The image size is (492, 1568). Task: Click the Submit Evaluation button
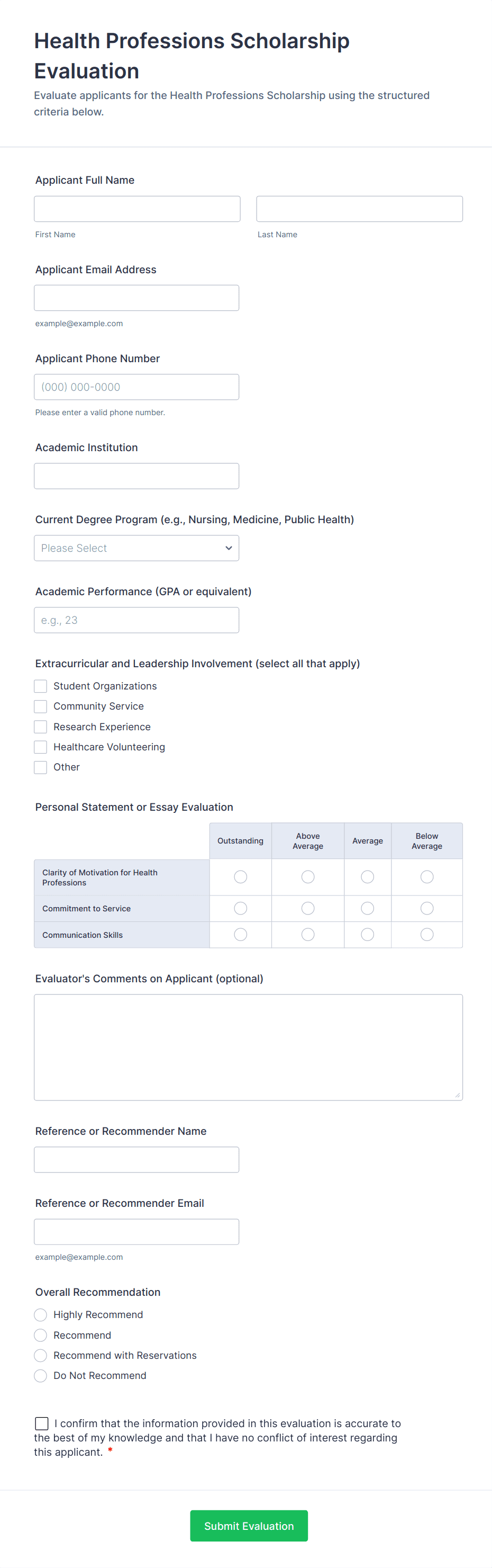(249, 1526)
